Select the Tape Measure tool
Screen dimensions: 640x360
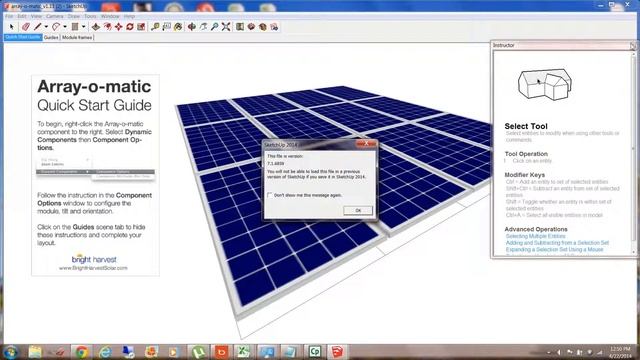coord(155,27)
